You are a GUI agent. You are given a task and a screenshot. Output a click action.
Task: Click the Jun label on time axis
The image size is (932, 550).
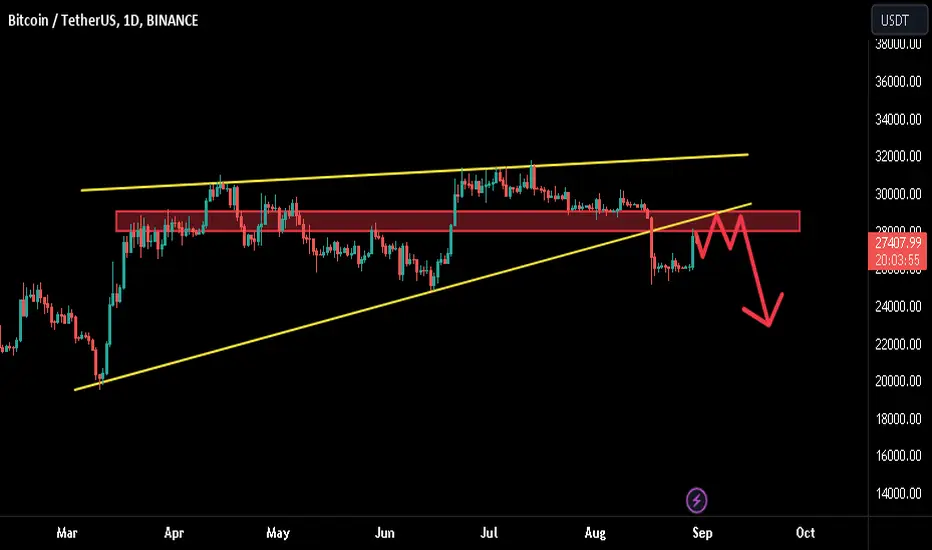coord(385,533)
